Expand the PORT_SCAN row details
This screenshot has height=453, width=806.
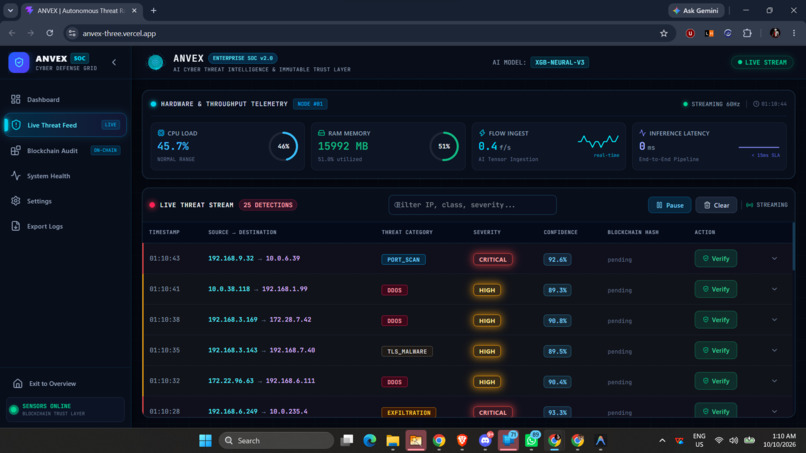774,259
